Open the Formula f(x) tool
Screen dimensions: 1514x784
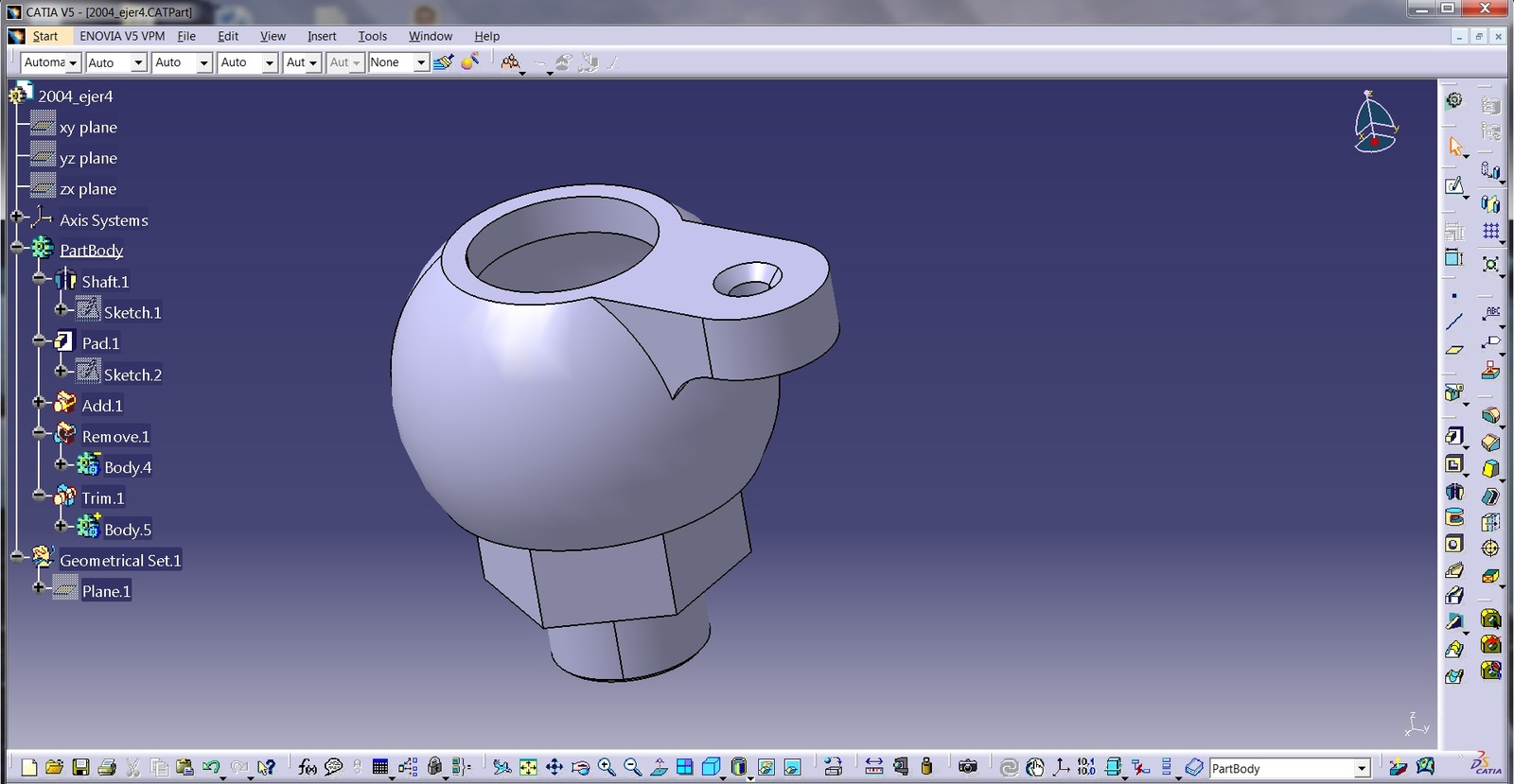coord(307,767)
